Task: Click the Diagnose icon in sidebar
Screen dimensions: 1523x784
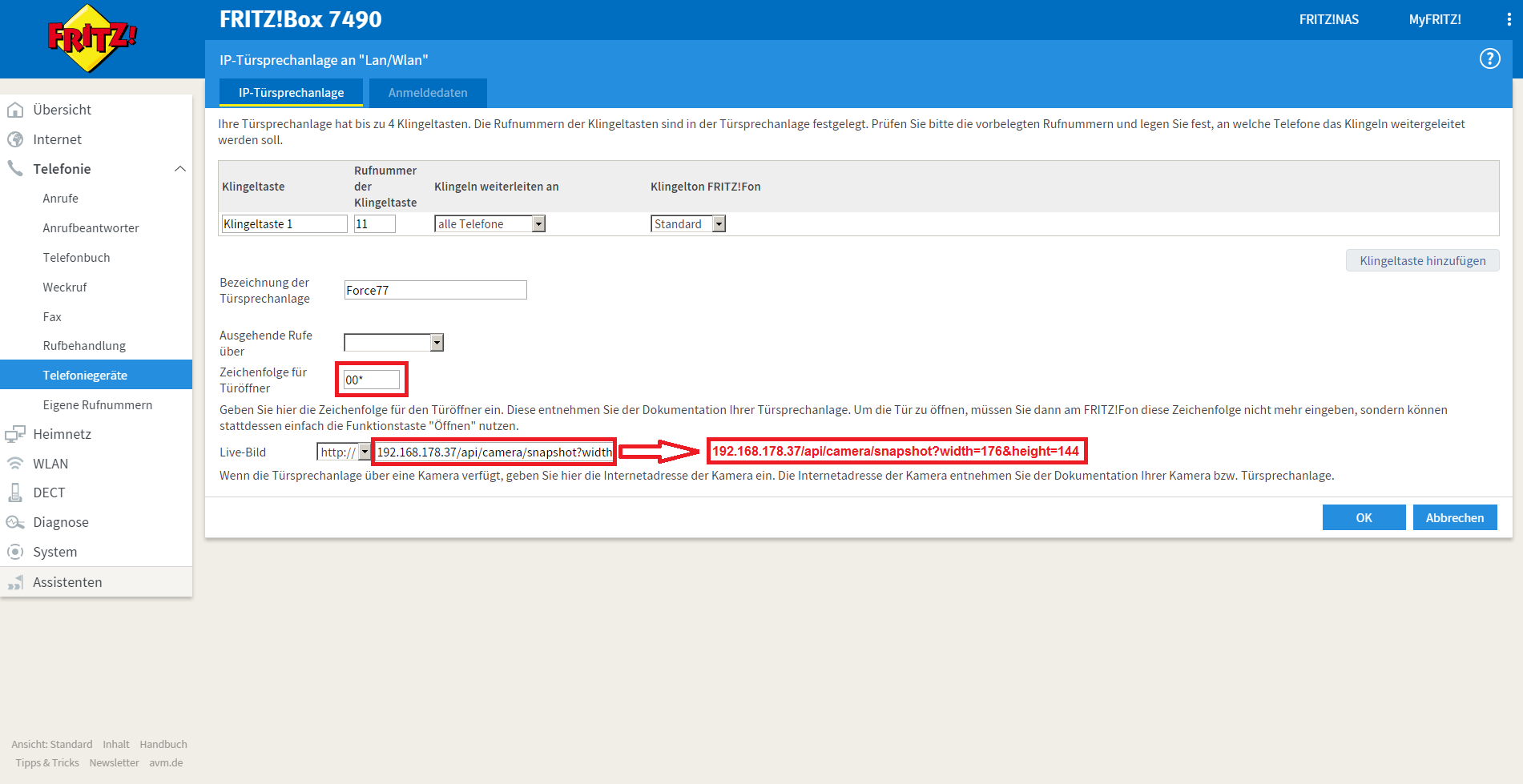Action: tap(15, 522)
